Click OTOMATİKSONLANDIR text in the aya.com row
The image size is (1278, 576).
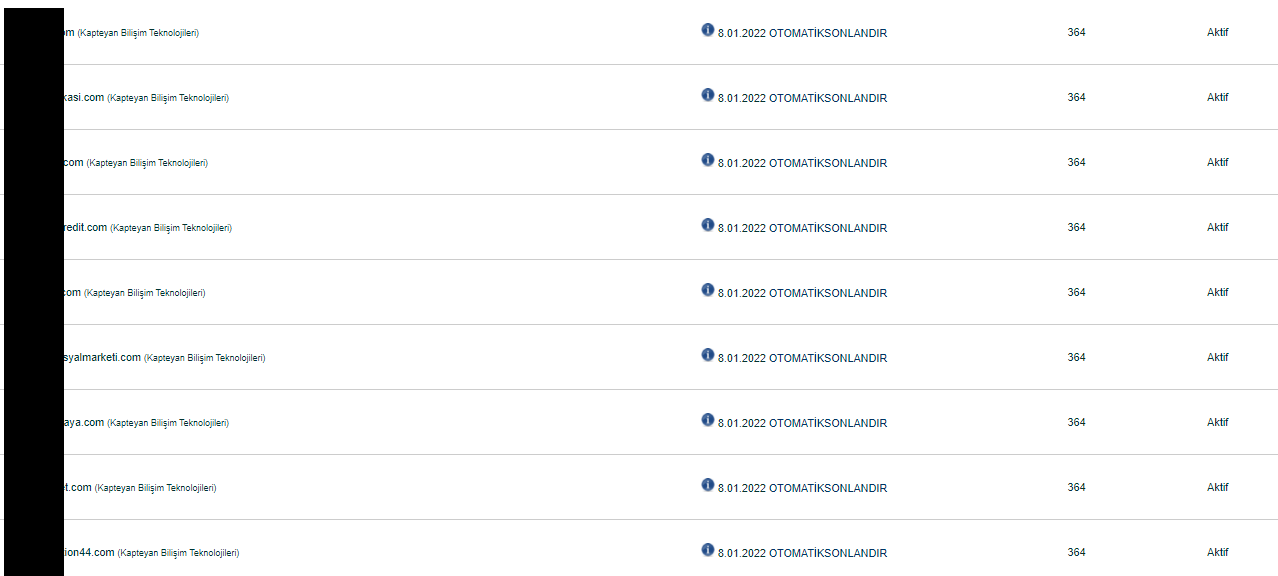[x=828, y=423]
